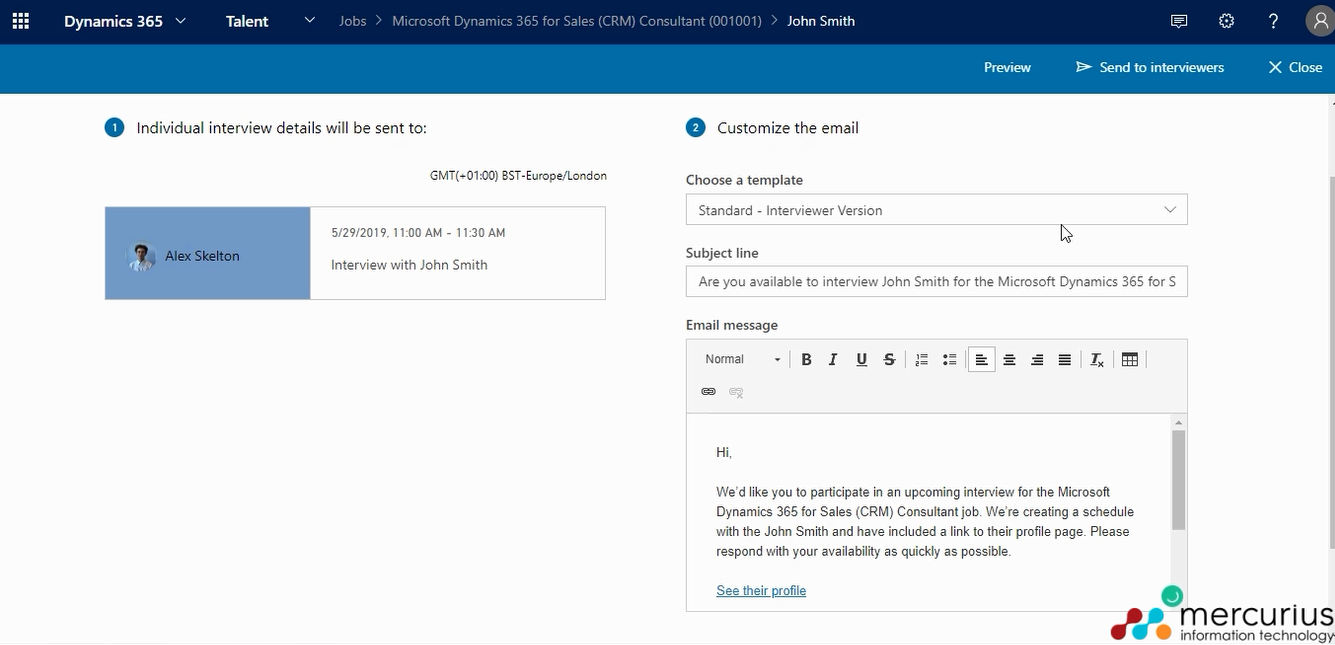
Task: Click the Interview with John Smith details
Action: 409,265
